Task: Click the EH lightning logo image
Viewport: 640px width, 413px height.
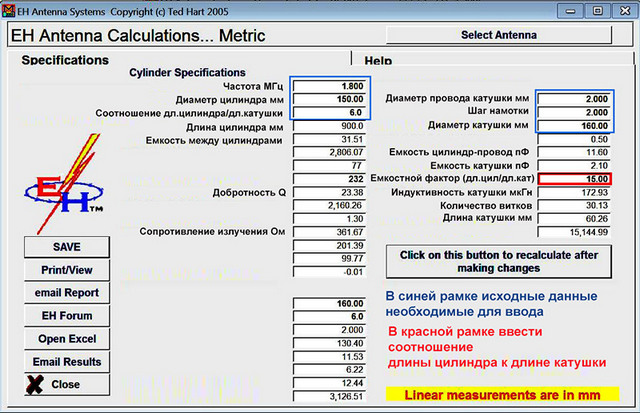Action: pyautogui.click(x=64, y=184)
